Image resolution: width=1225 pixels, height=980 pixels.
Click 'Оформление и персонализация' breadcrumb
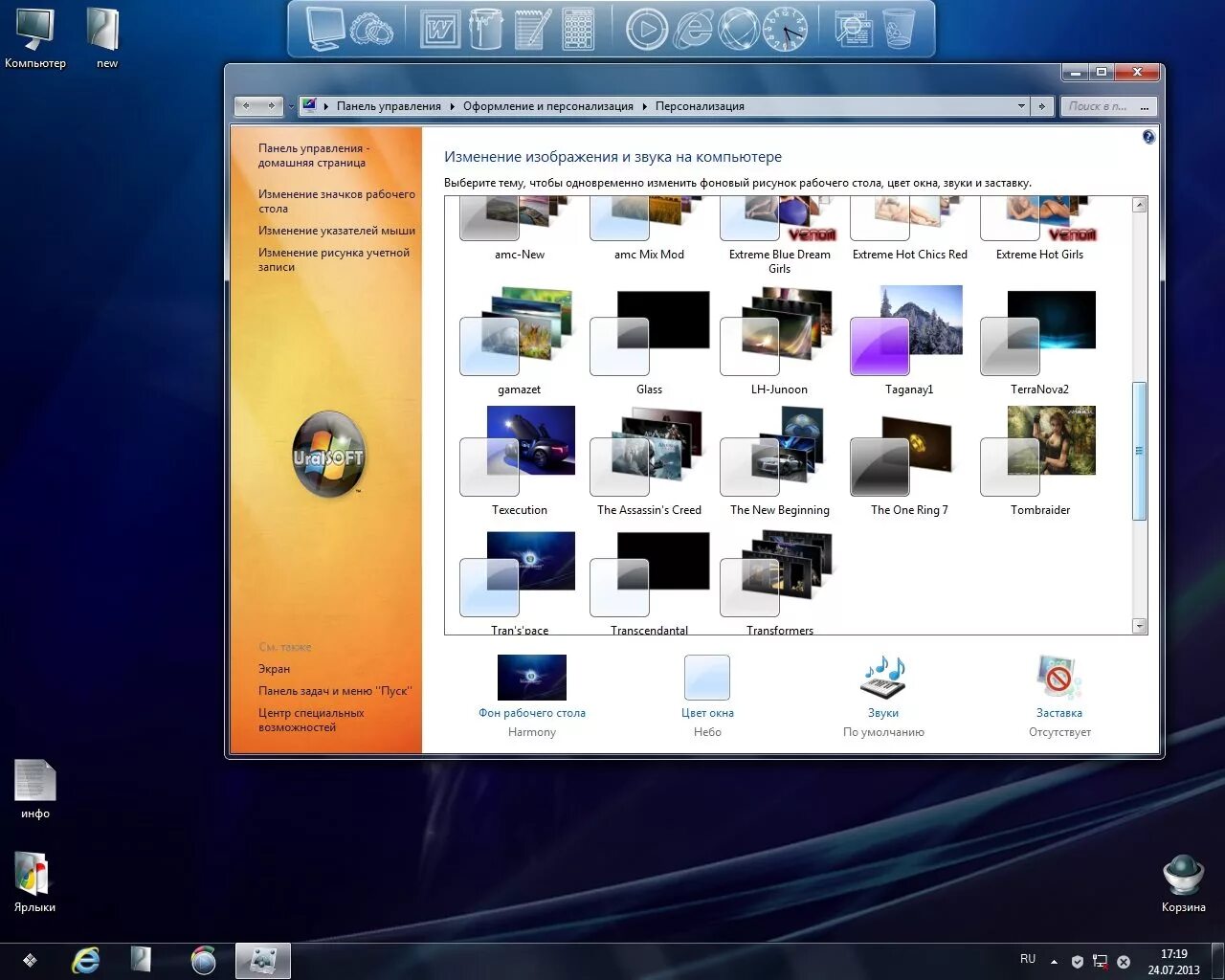(548, 106)
